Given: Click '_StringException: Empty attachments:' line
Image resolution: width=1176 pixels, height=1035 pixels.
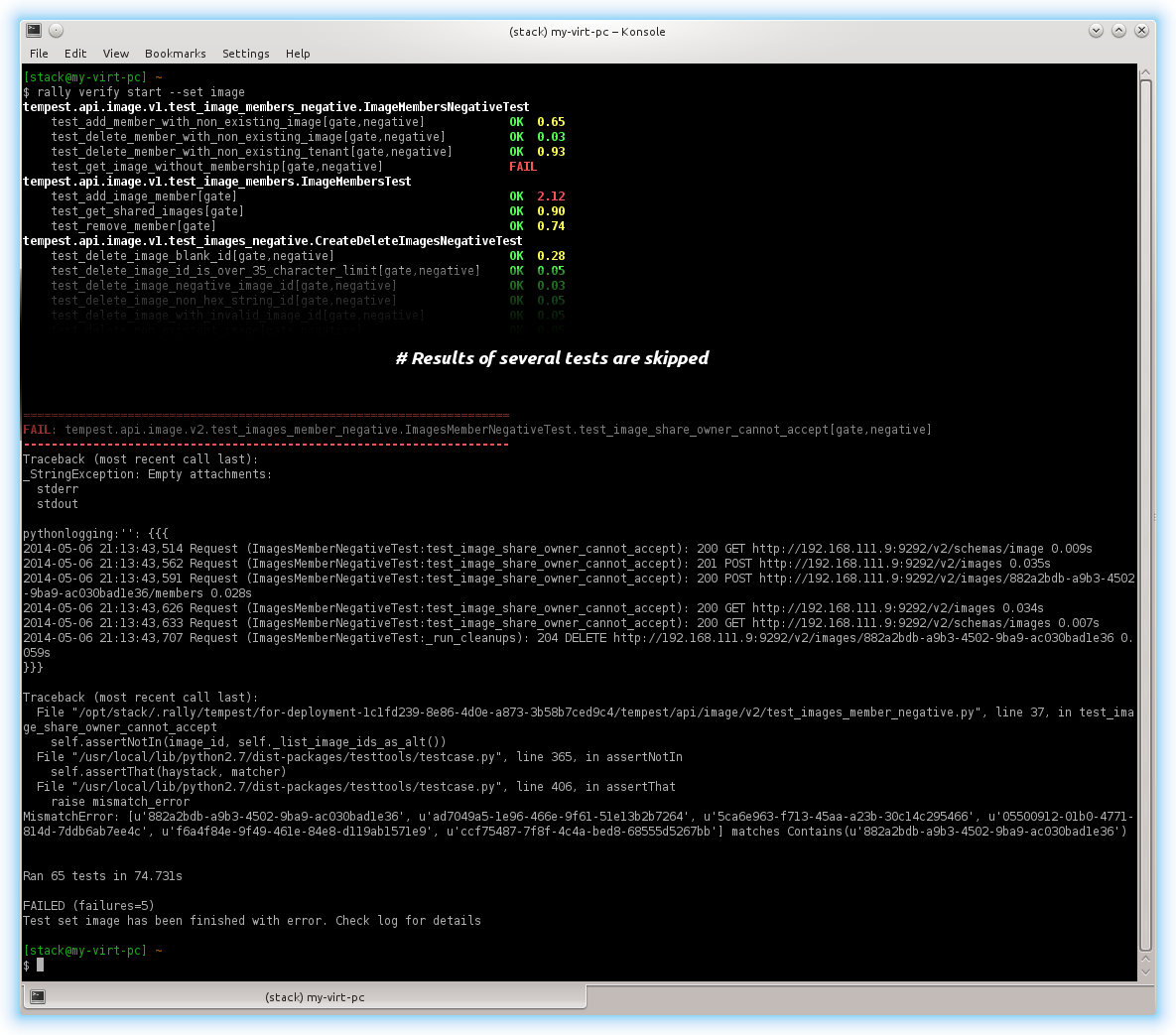Looking at the screenshot, I should 147,474.
